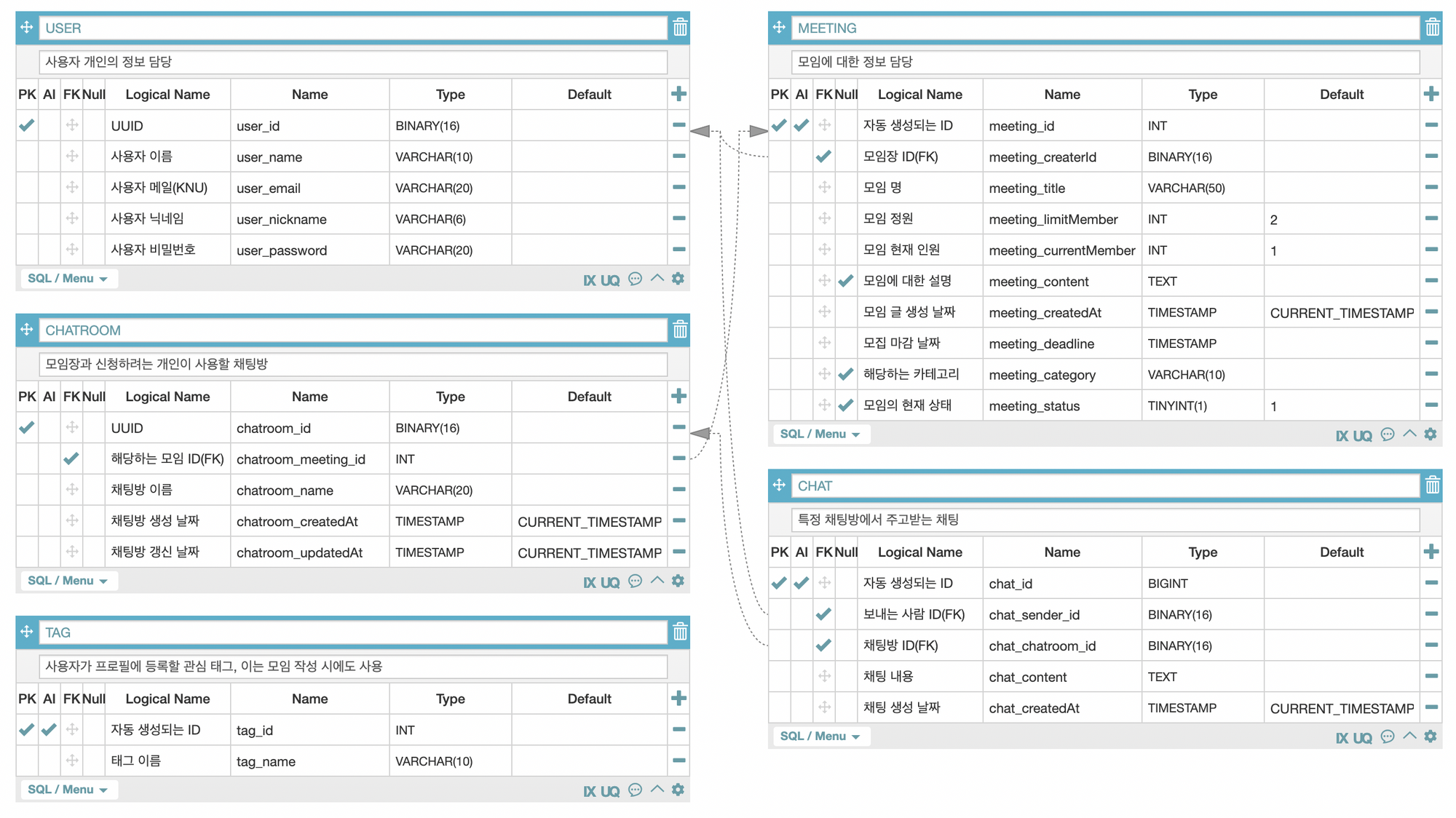Collapse the CHATROOM table with up chevron

click(x=657, y=581)
